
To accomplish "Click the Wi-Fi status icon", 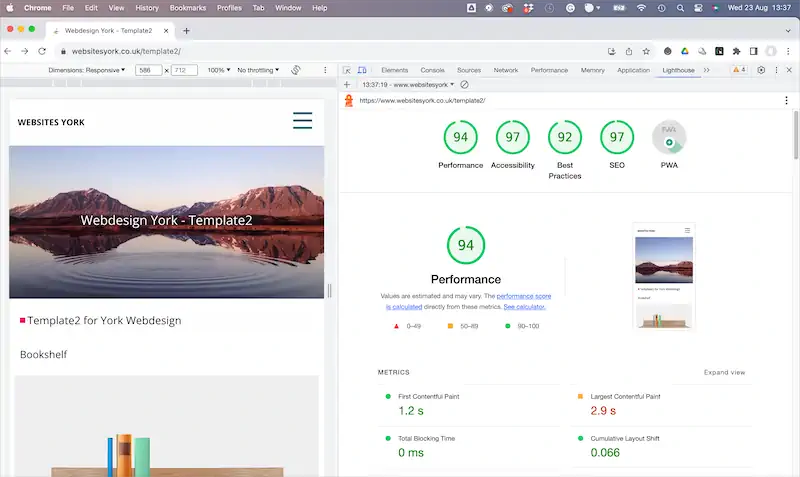I will [x=641, y=8].
